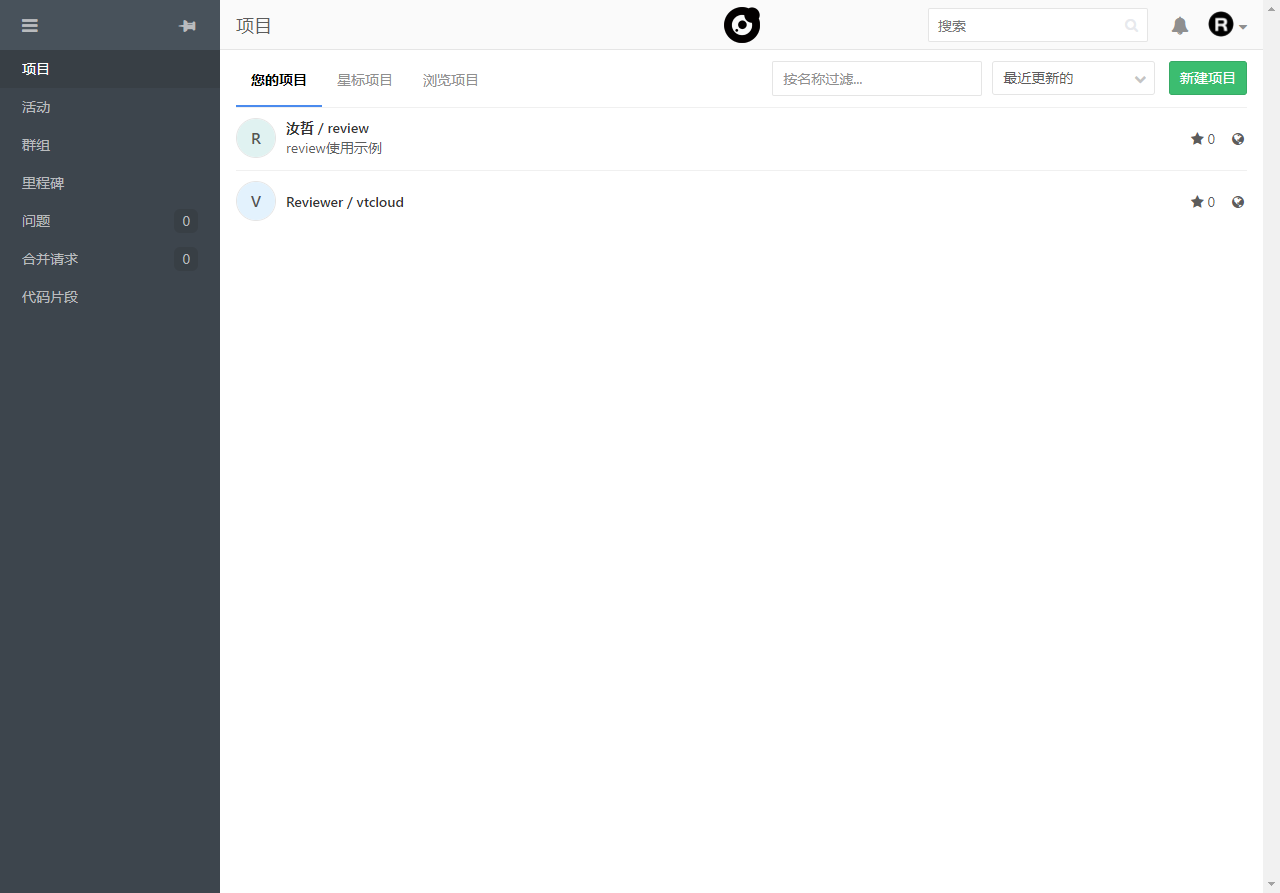
Task: Click the globe visibility icon for vtcloud project
Action: point(1238,202)
